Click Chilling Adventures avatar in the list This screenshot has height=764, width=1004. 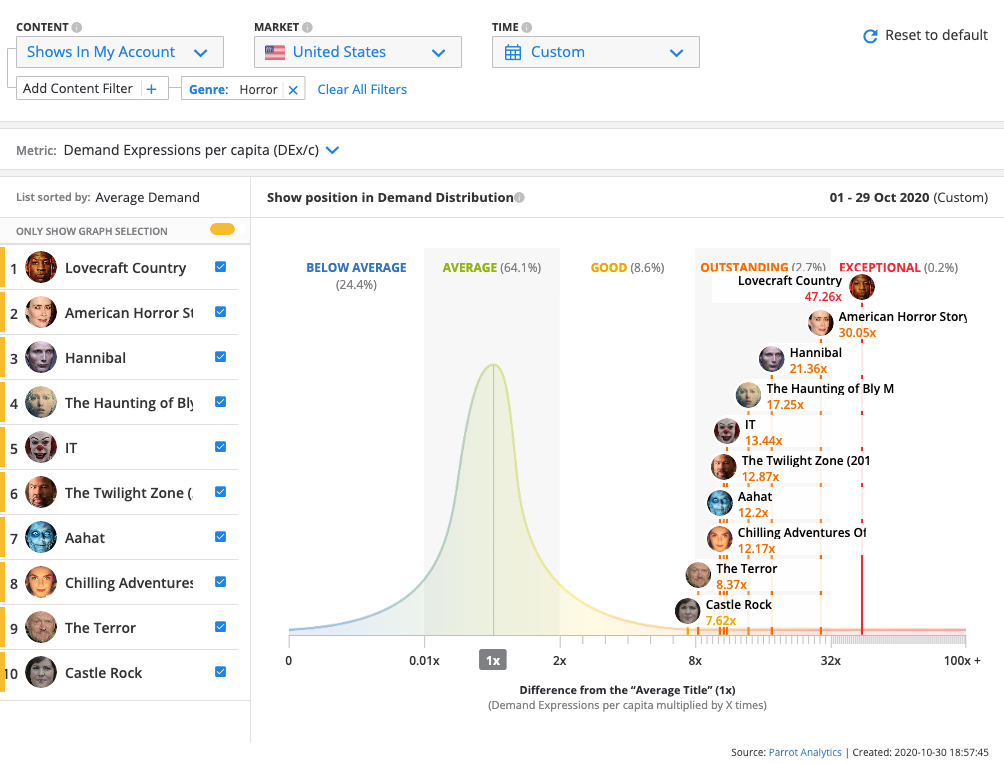[x=41, y=581]
